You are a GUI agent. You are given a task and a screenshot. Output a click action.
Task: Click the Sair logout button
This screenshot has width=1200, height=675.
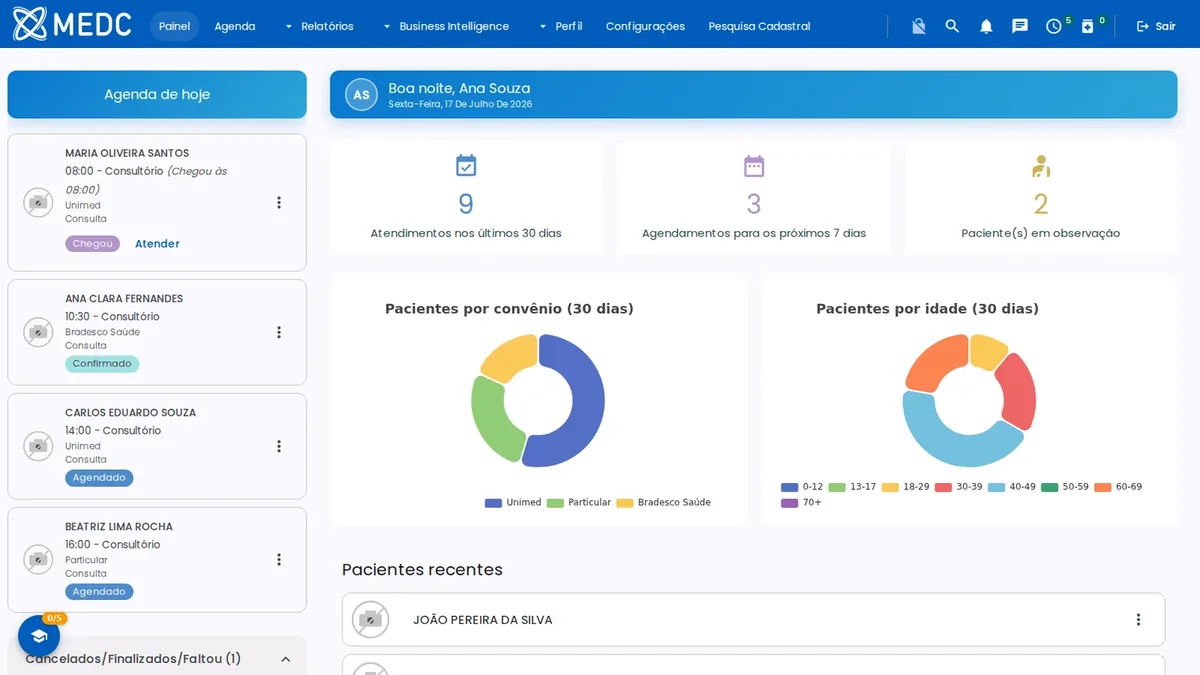coord(1156,26)
